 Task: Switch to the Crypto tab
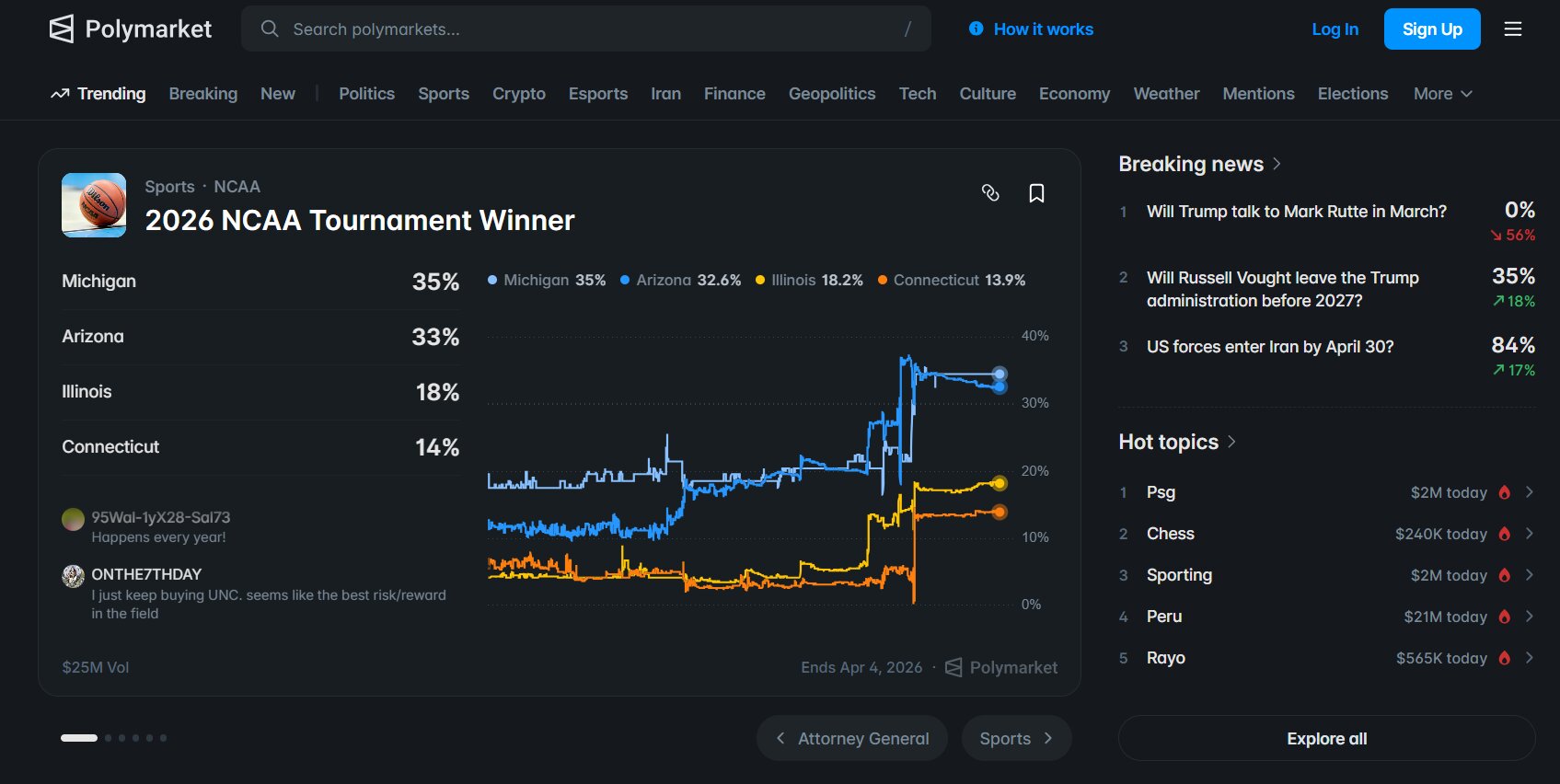point(518,93)
